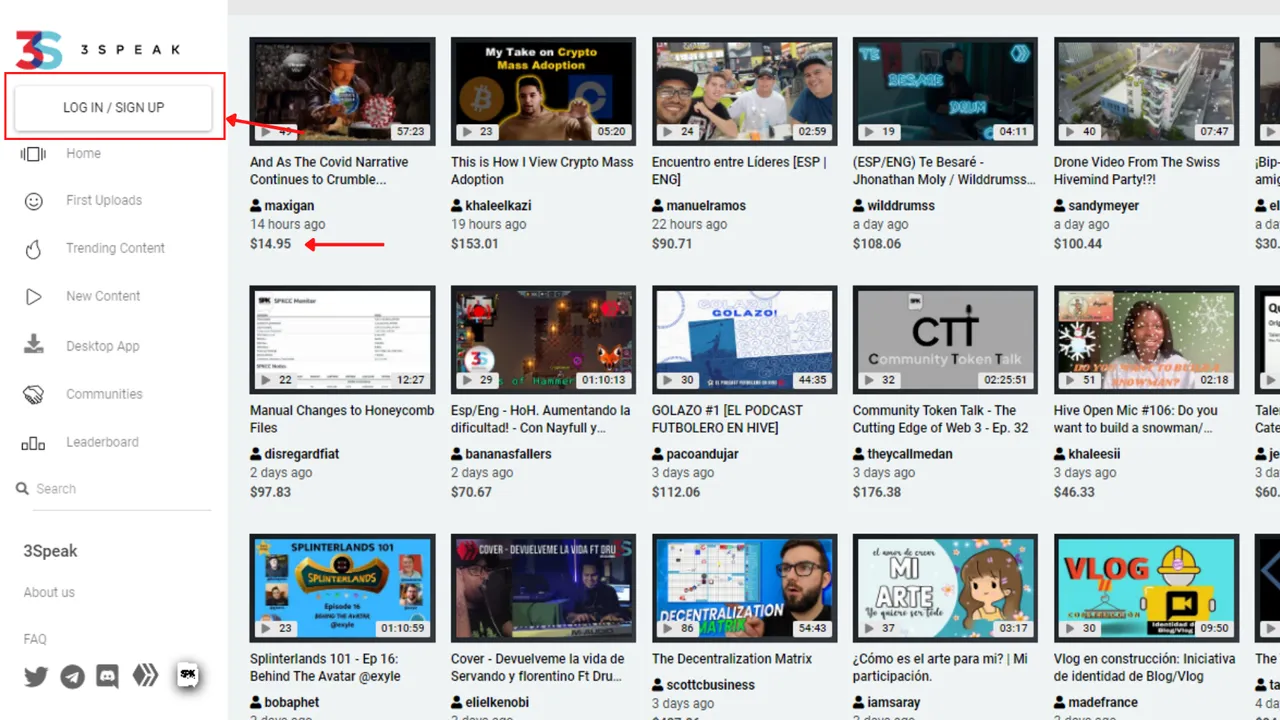
Task: Open the Te Besaré video thumbnail
Action: click(x=945, y=90)
